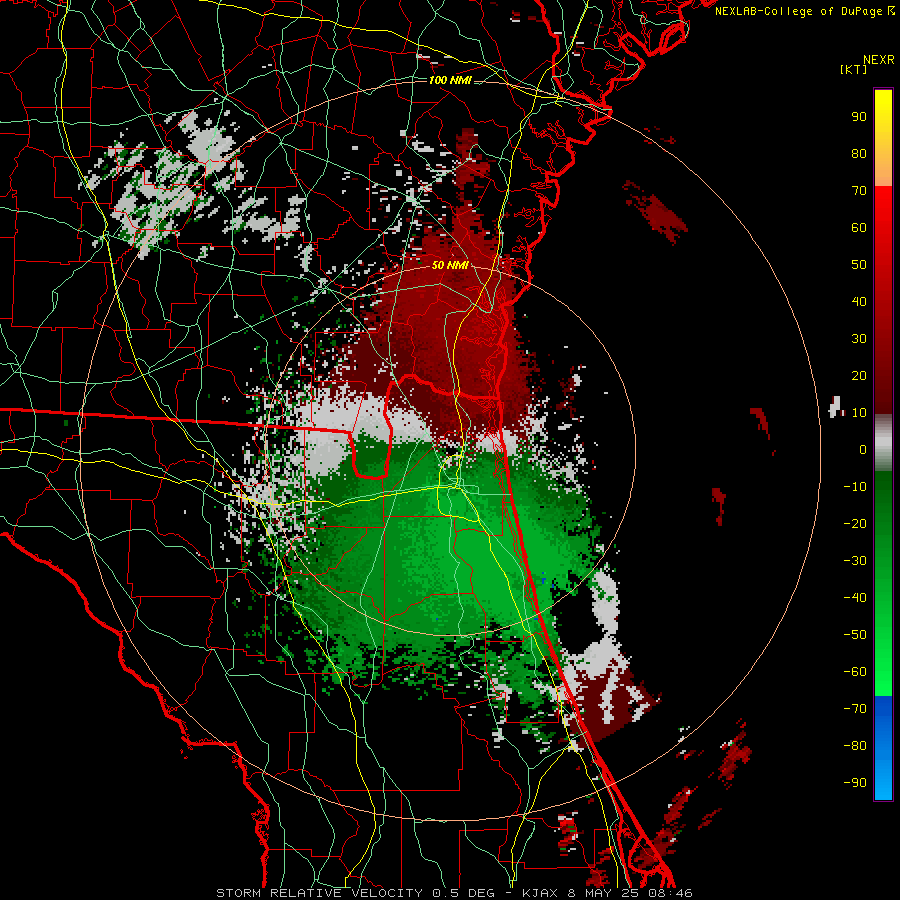Click the blue segment of the color bar
The image size is (900, 900).
[x=883, y=747]
